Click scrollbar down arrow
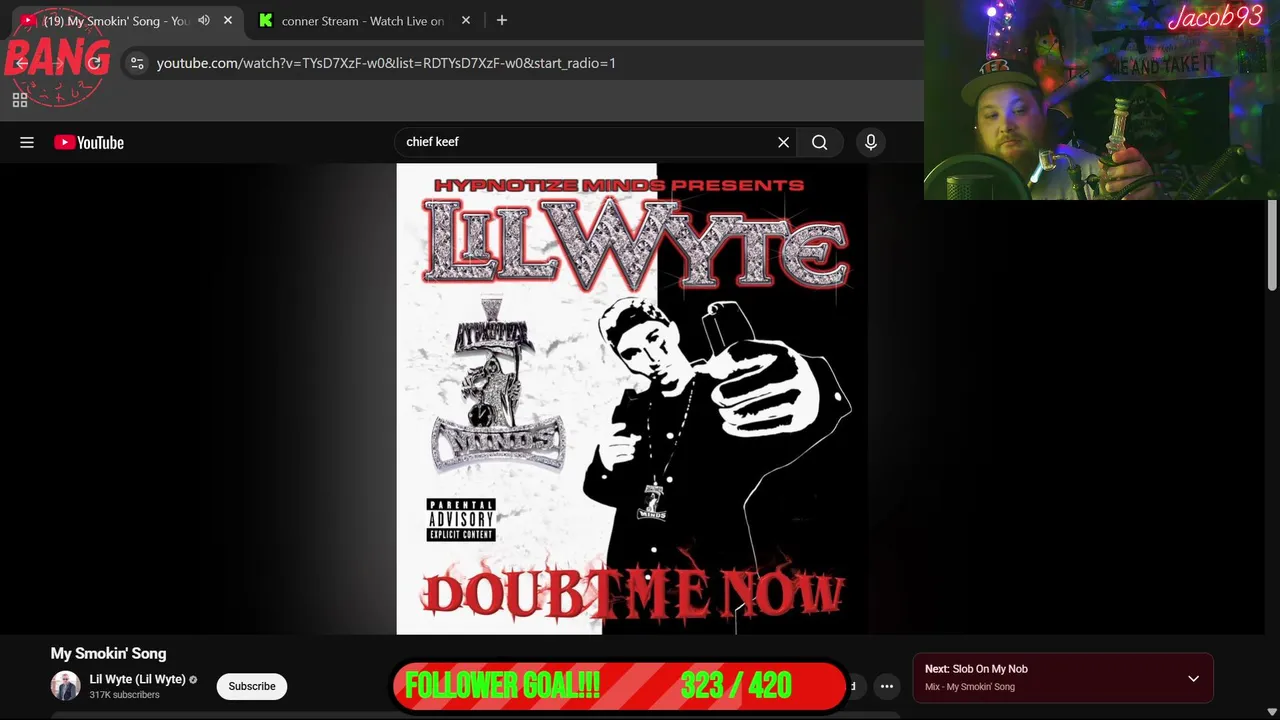1280x720 pixels. click(1272, 712)
